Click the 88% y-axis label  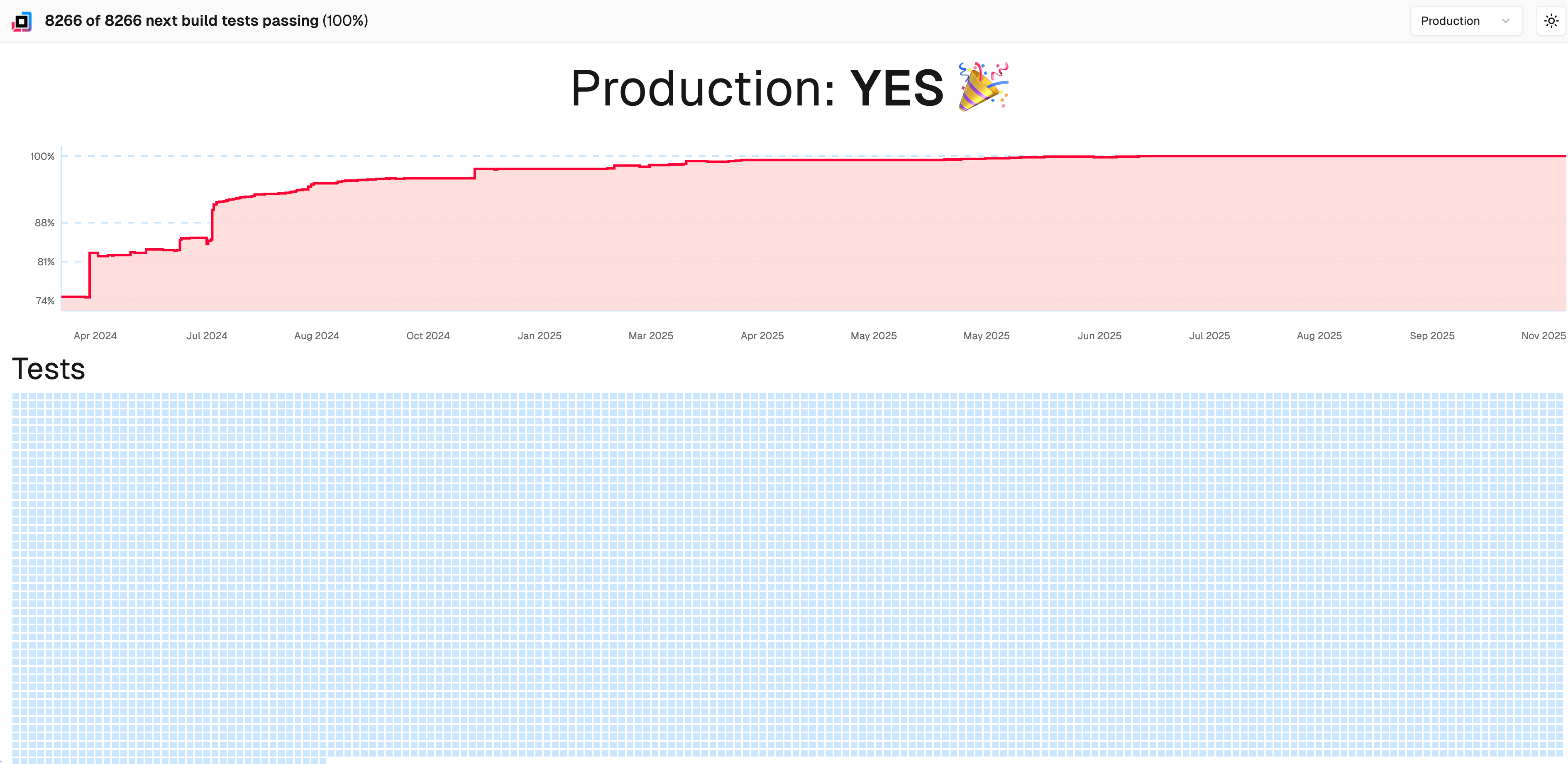44,223
